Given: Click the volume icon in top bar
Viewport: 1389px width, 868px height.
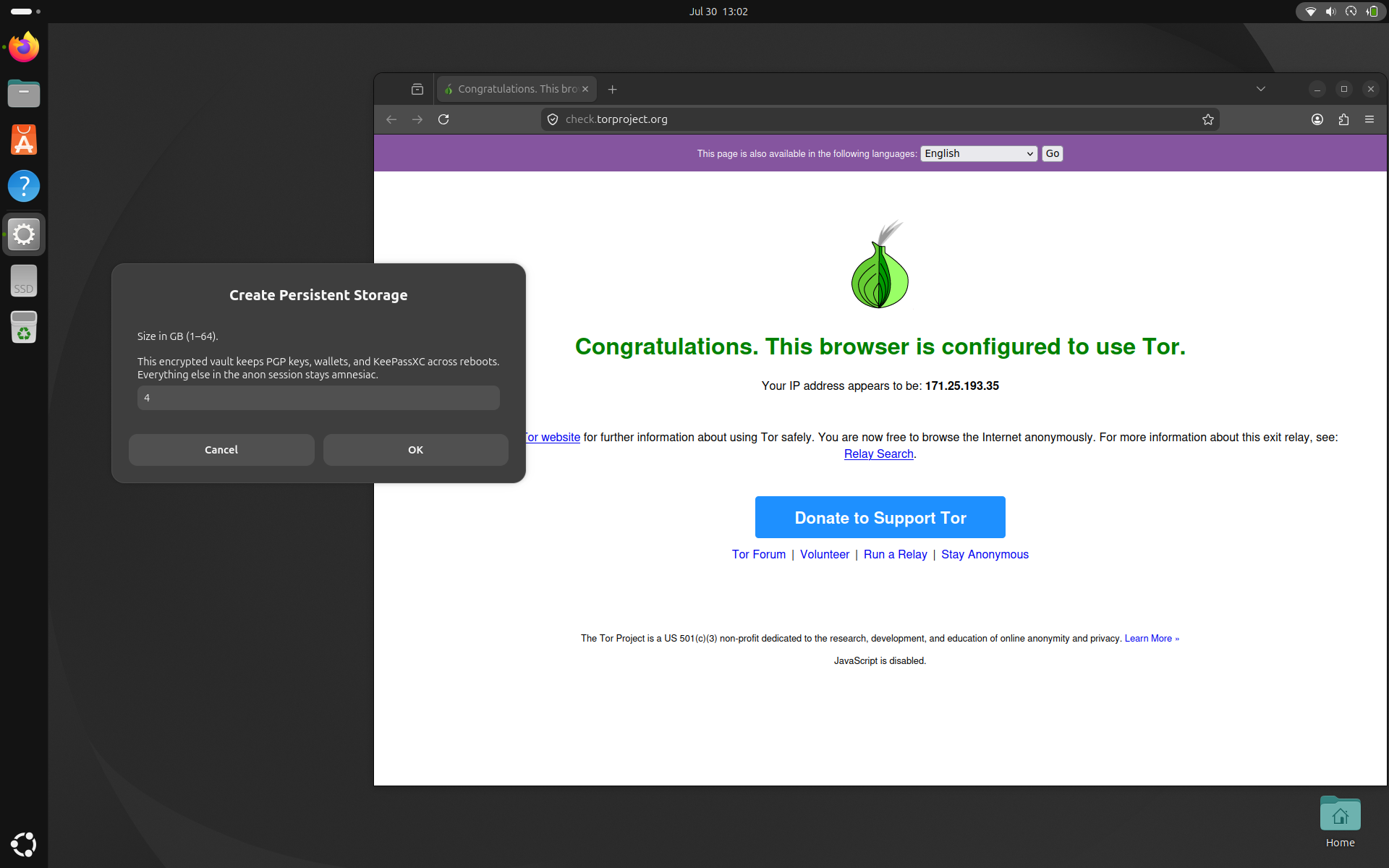Looking at the screenshot, I should 1330,12.
